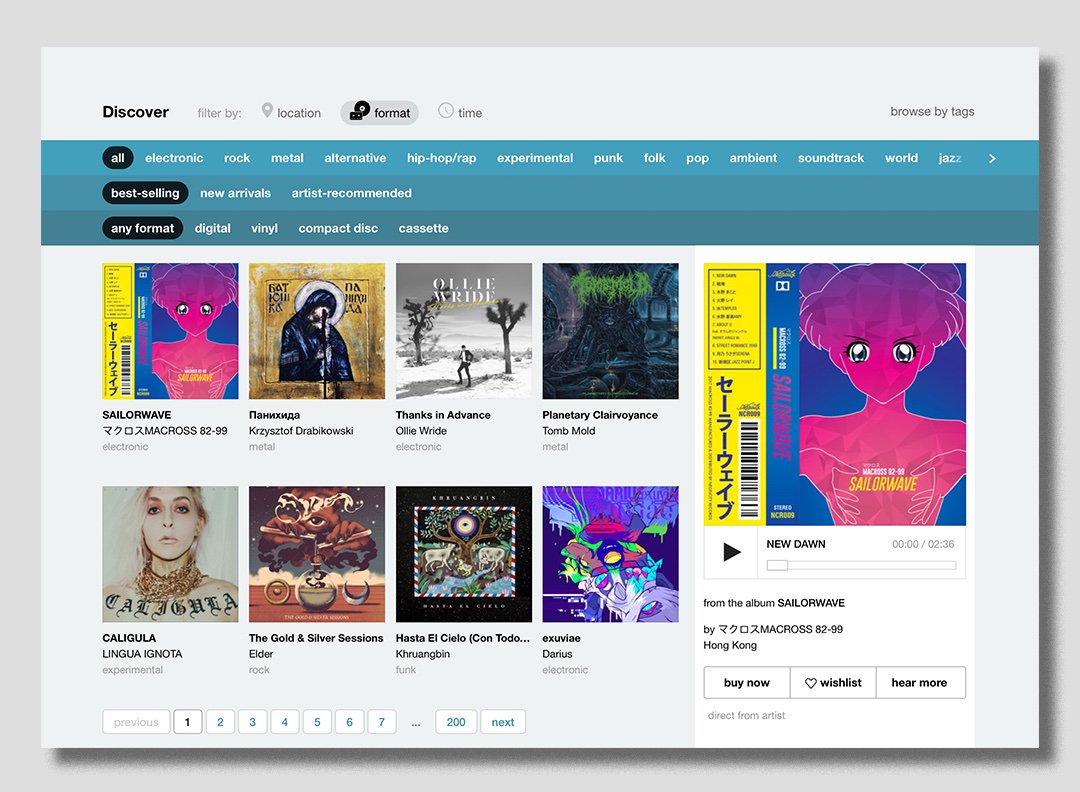Select the 'any format' pill

click(143, 228)
